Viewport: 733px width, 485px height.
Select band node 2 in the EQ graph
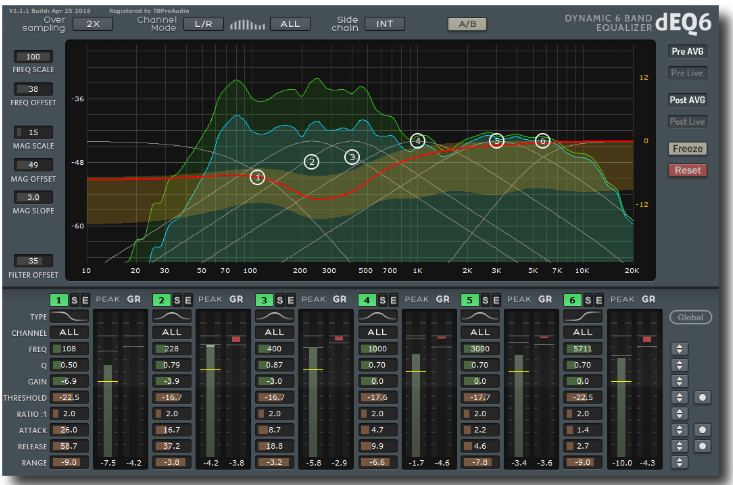click(311, 162)
